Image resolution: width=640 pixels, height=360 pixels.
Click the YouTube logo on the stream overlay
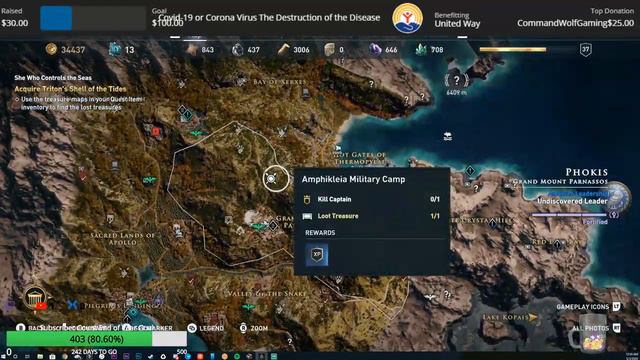42,306
